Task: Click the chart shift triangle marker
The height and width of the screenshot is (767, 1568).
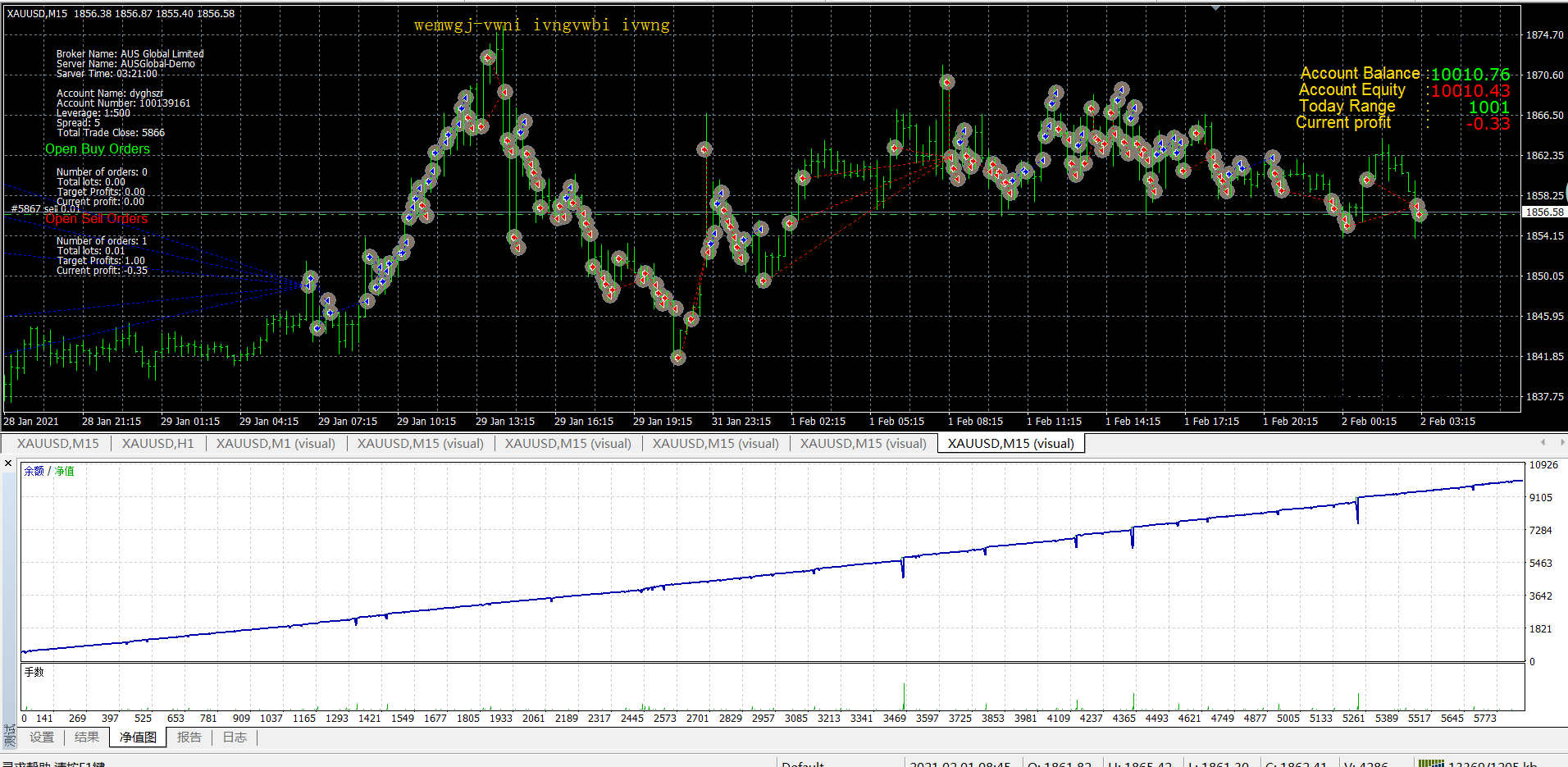Action: [x=1215, y=7]
